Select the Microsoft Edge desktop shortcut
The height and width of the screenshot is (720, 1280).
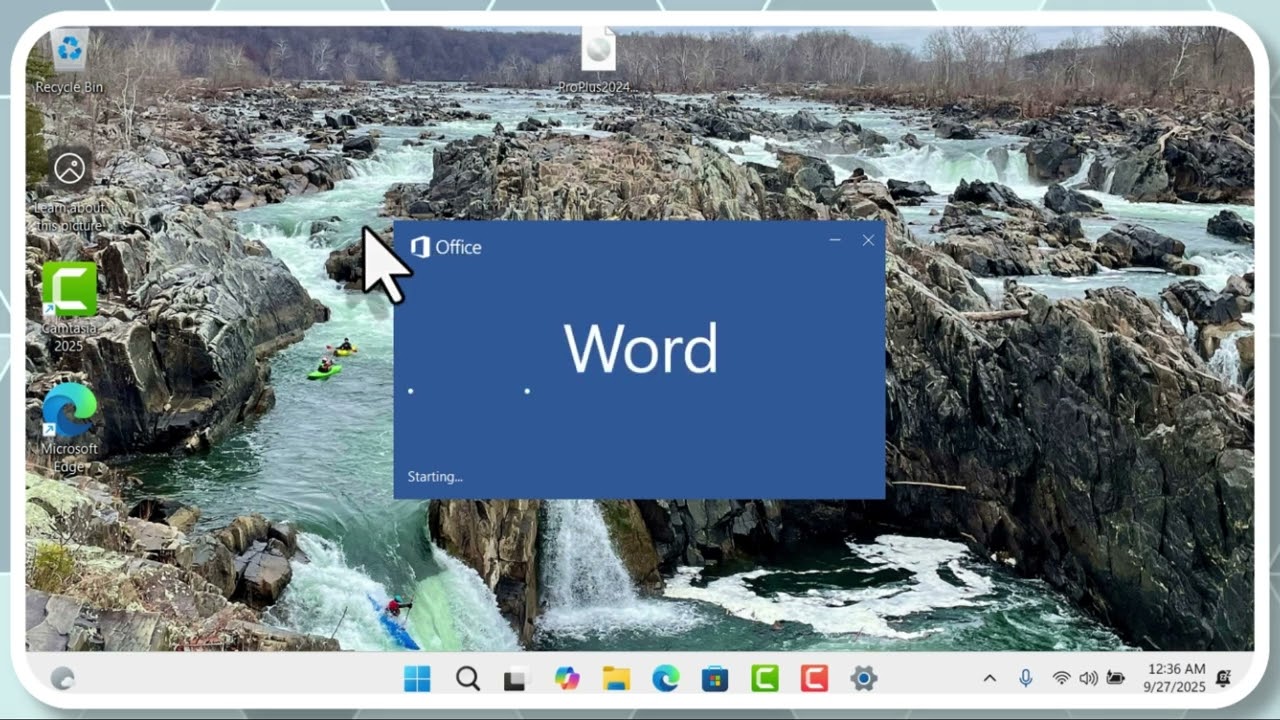[69, 428]
